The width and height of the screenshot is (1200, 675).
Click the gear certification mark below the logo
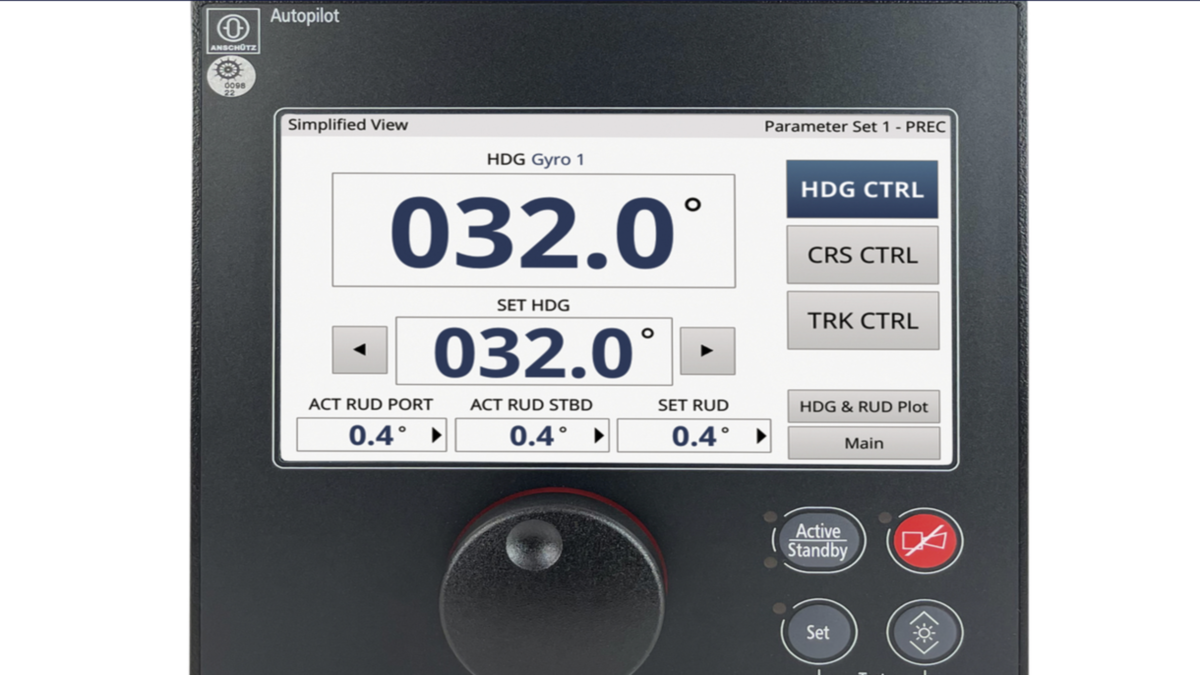[x=231, y=78]
